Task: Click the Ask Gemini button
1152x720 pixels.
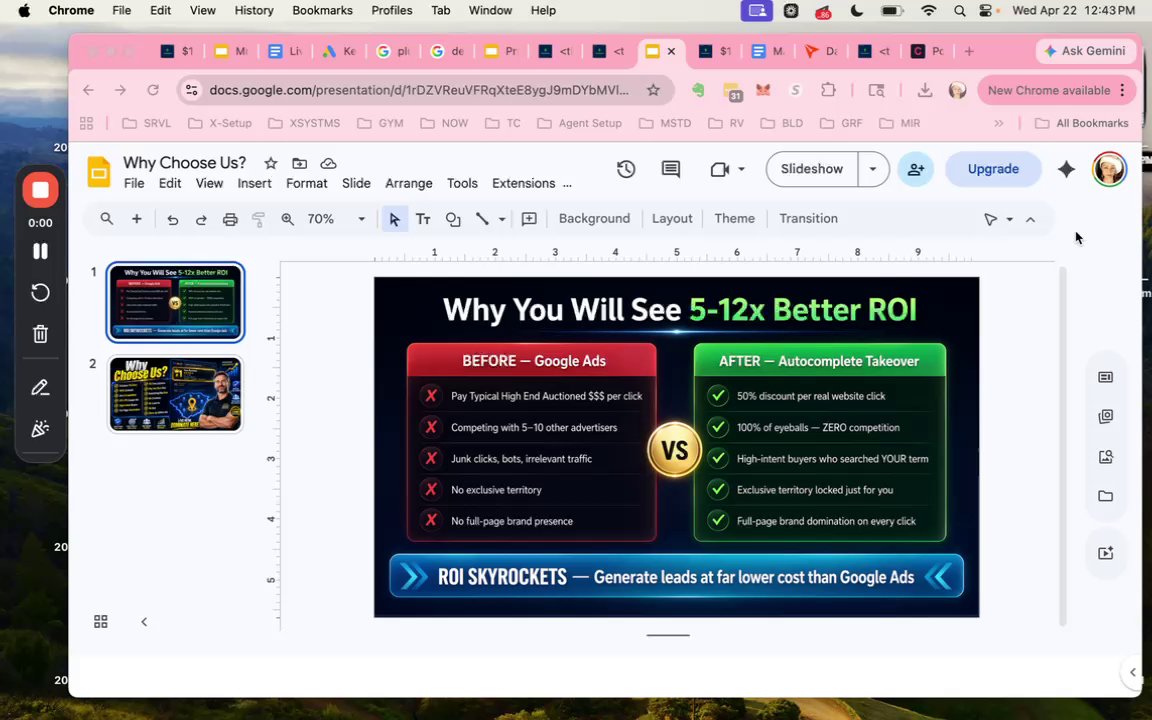Action: click(x=1084, y=51)
